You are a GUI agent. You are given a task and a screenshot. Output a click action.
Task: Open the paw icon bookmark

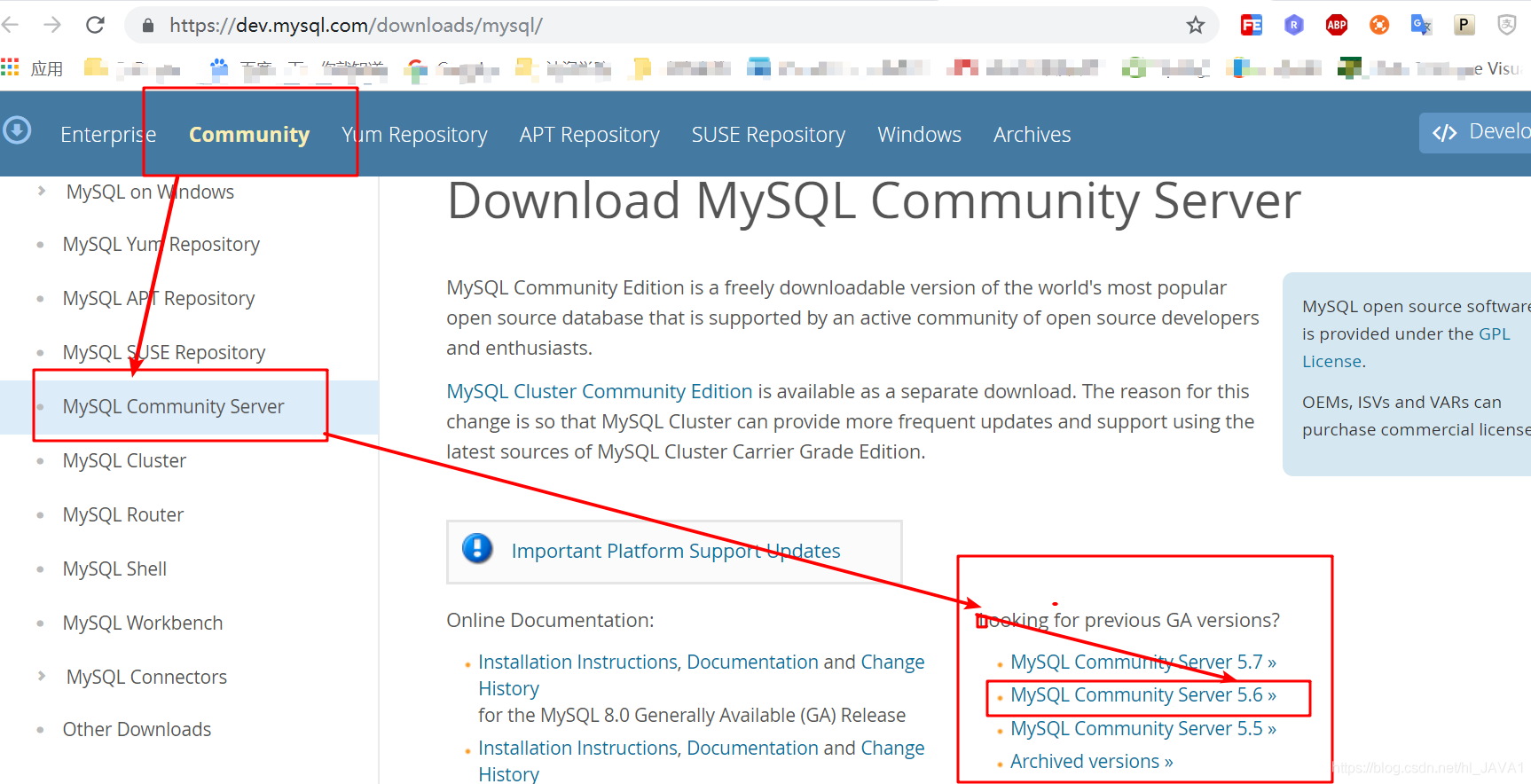pyautogui.click(x=219, y=67)
